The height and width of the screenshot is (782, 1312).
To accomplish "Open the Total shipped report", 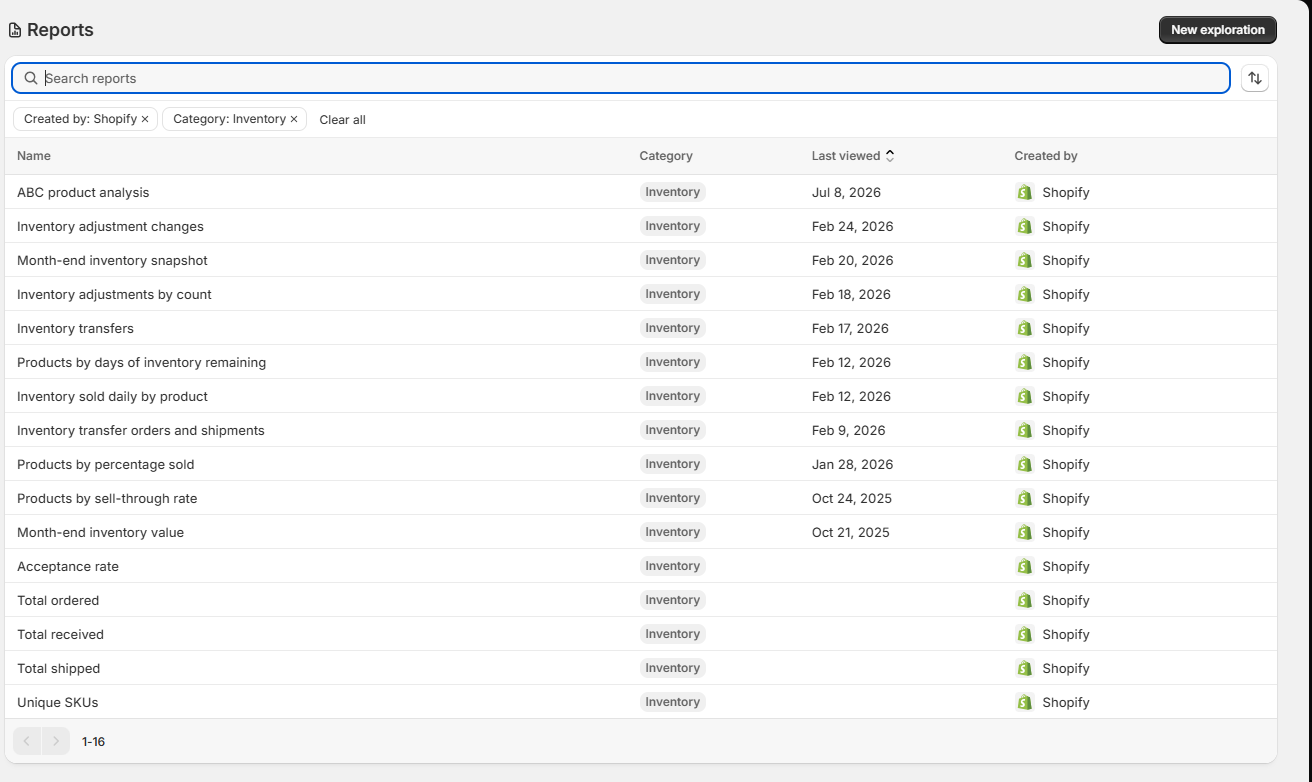I will (58, 668).
